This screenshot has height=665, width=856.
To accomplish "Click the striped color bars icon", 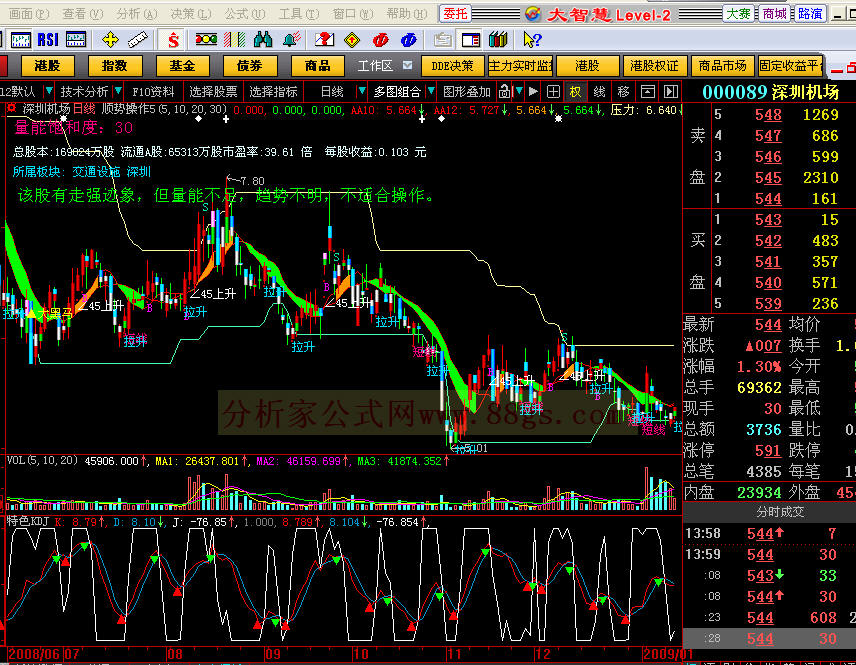I will [x=234, y=39].
